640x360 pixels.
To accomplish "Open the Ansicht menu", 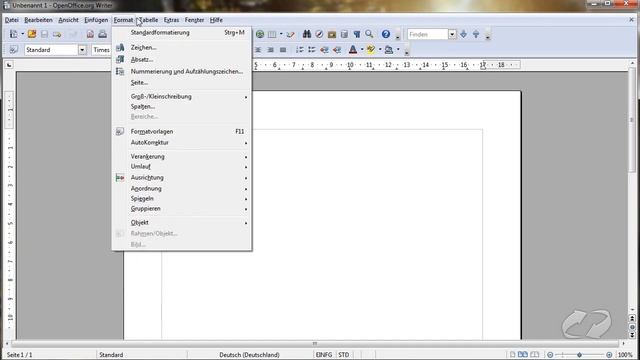I will [x=68, y=20].
